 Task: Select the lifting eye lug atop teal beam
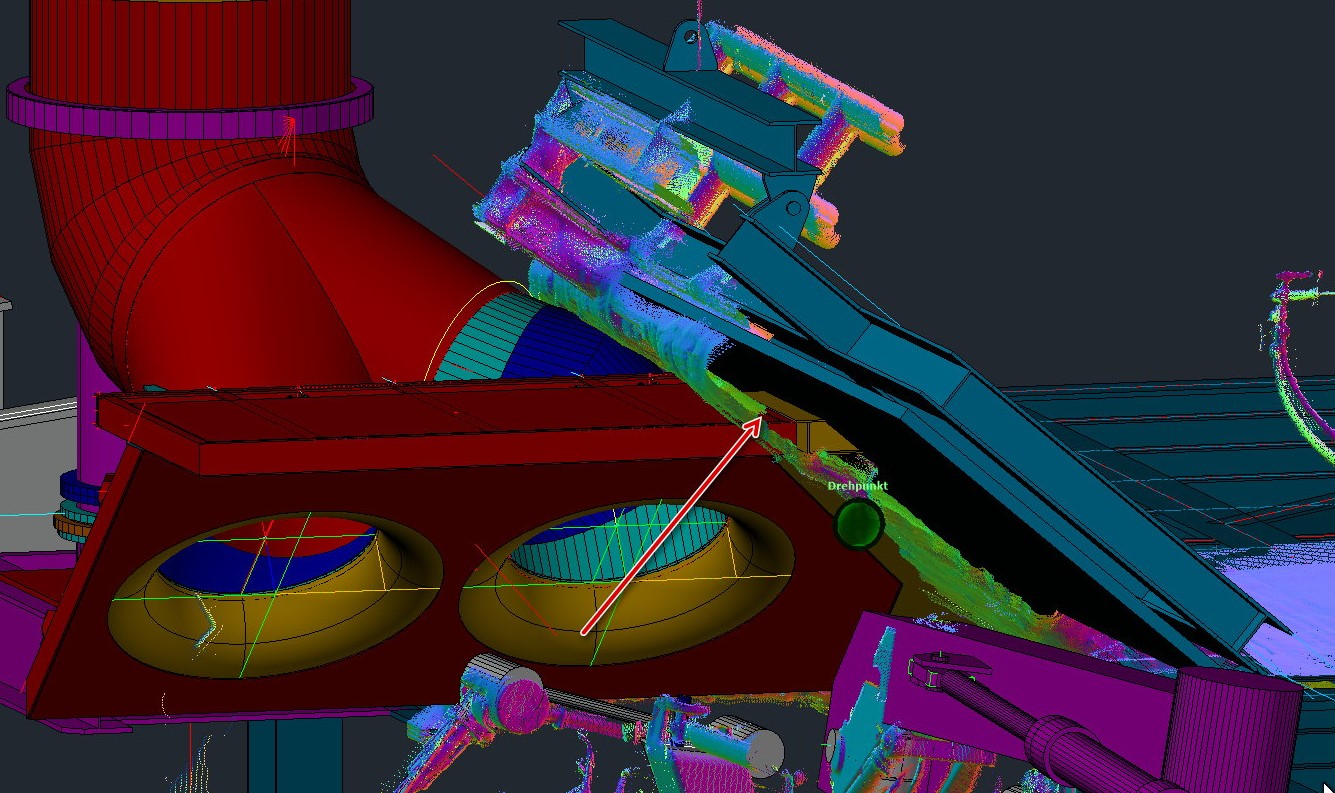tap(693, 43)
